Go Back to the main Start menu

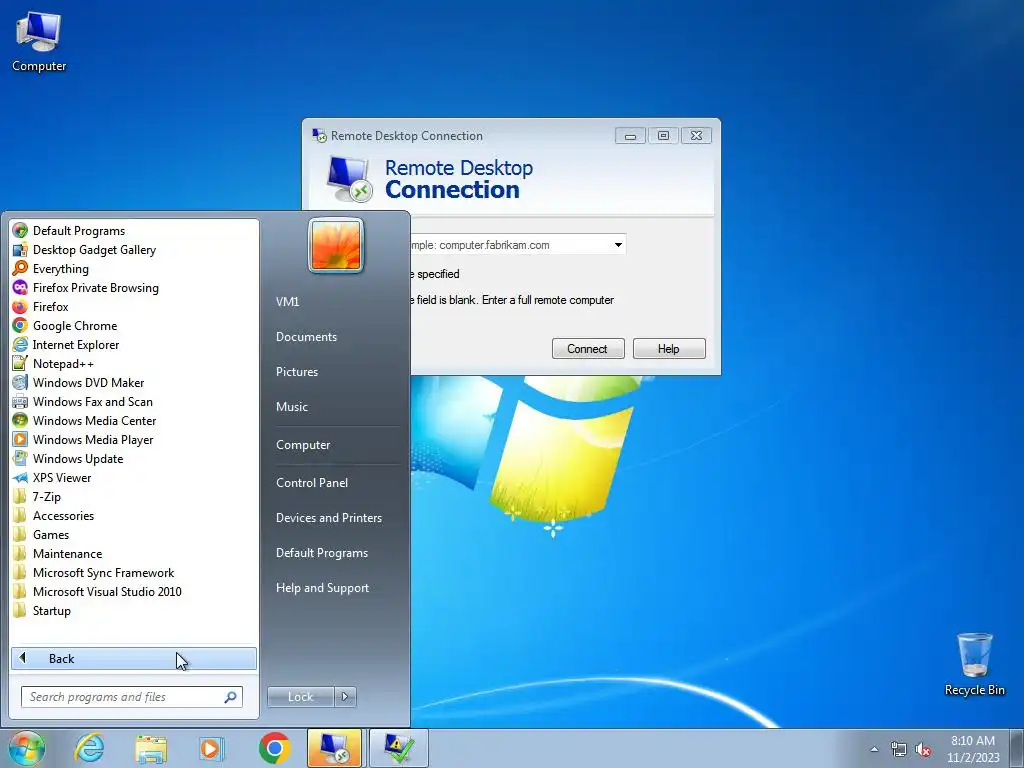coord(134,658)
